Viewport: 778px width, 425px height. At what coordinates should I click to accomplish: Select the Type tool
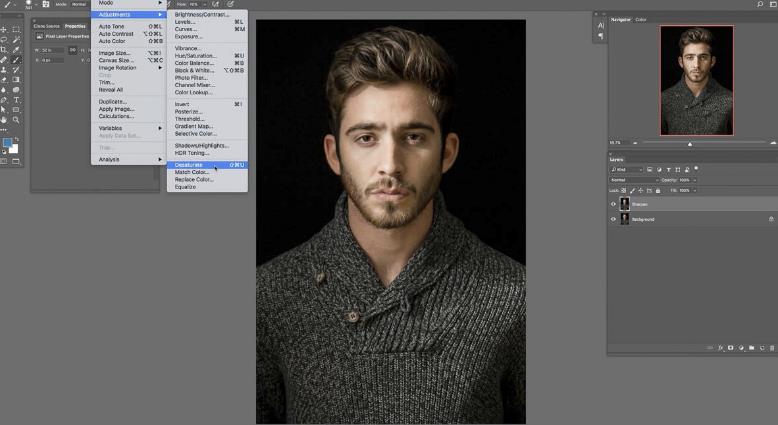tap(16, 100)
